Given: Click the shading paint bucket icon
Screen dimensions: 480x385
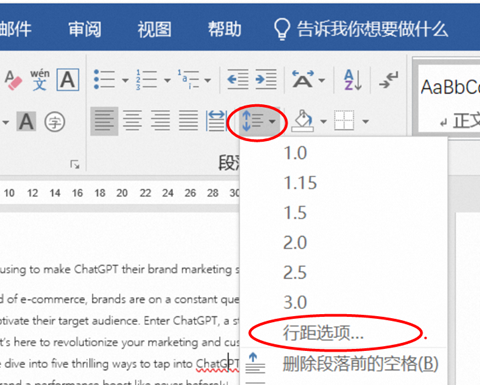Looking at the screenshot, I should [x=303, y=121].
